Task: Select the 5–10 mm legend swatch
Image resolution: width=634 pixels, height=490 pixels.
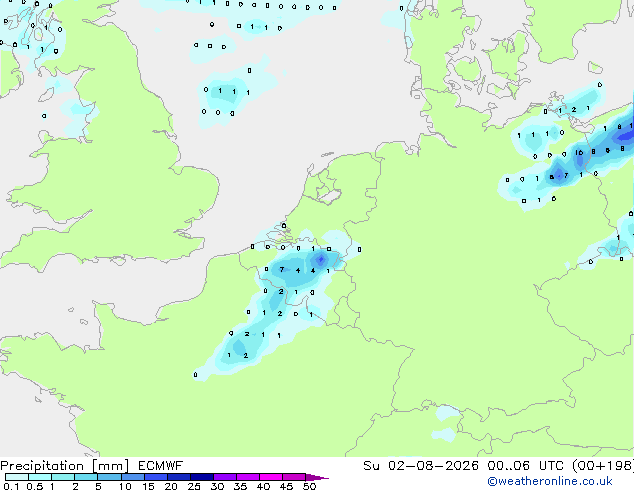Action: tap(109, 477)
